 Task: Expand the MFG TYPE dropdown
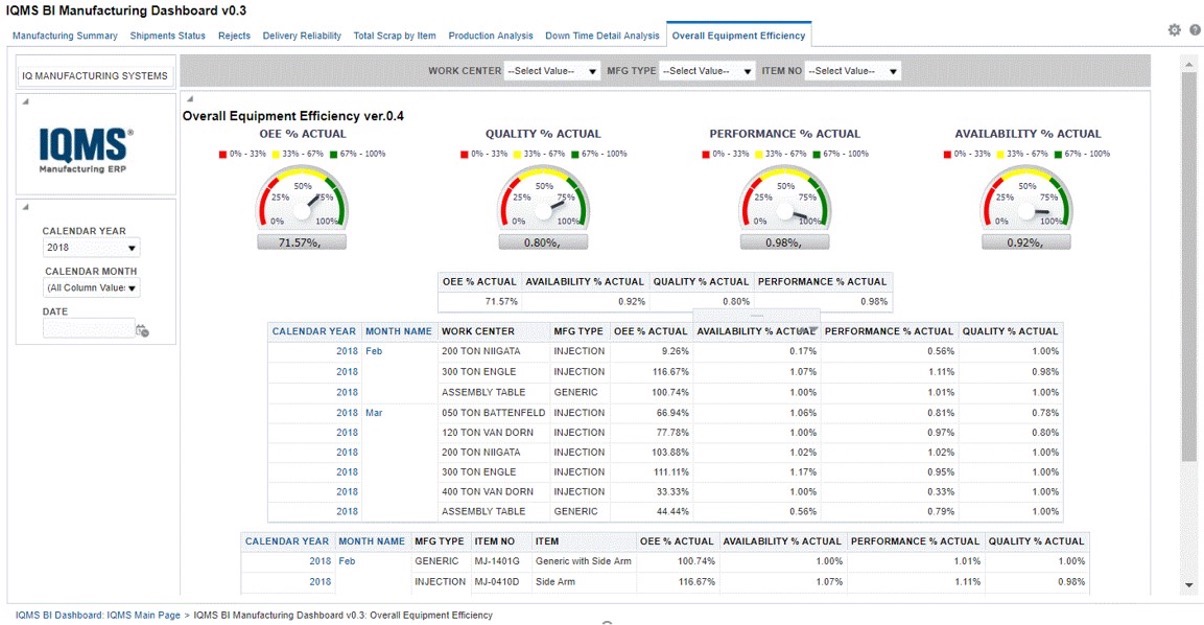[706, 71]
